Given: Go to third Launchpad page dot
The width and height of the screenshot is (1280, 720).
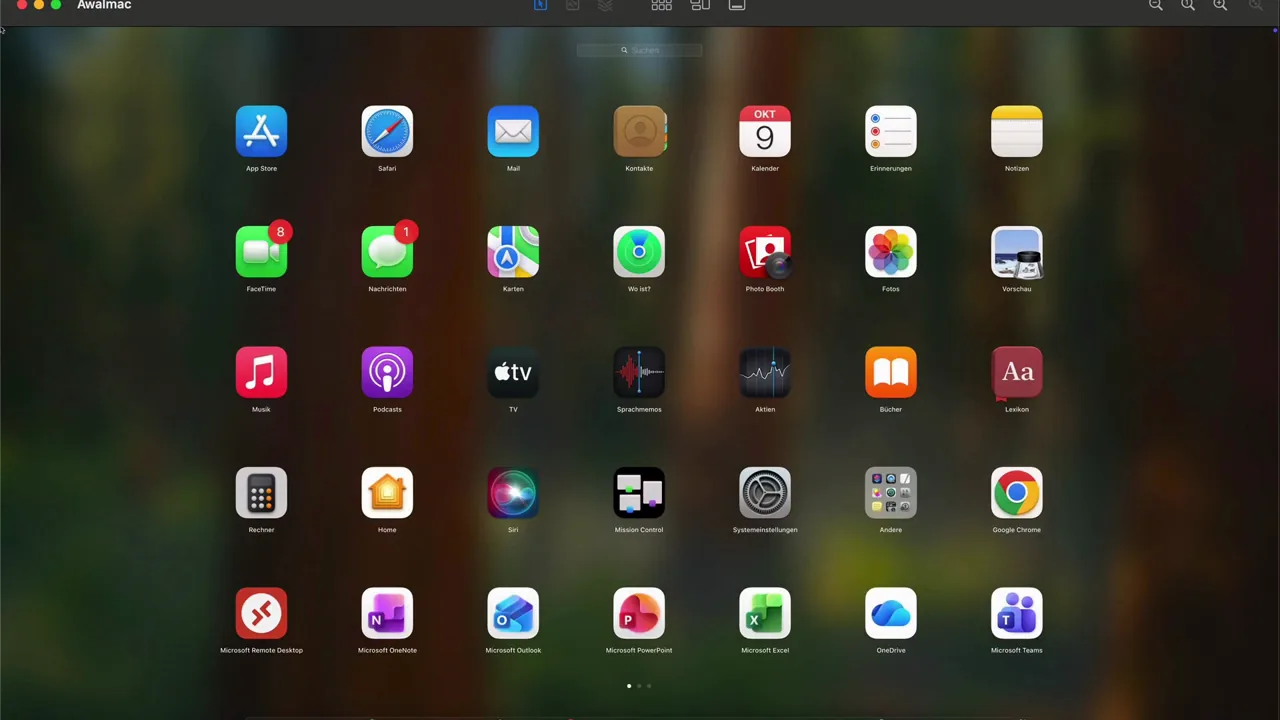Looking at the screenshot, I should [649, 686].
